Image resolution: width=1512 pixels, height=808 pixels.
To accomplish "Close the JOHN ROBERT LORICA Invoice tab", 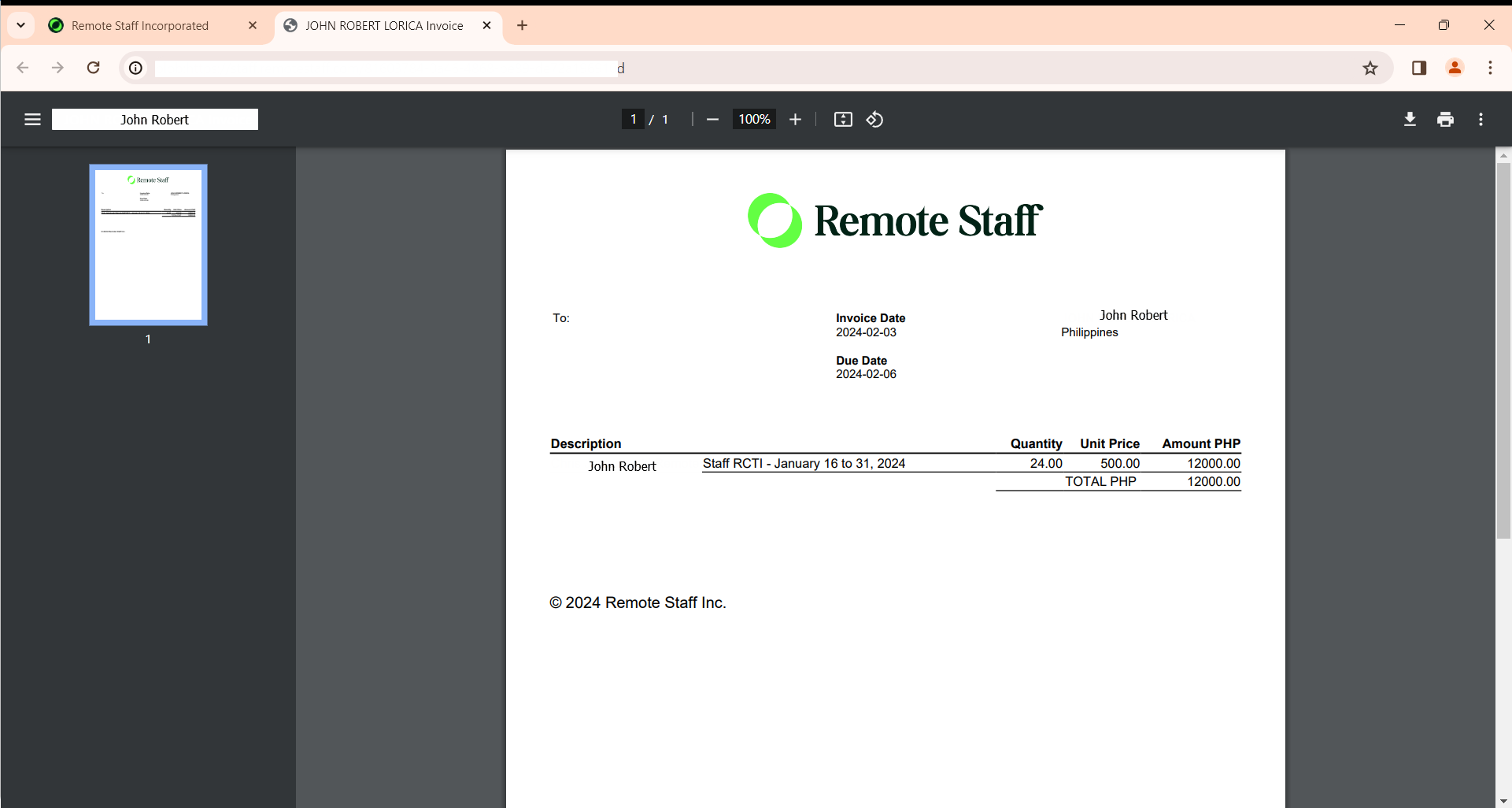I will 487,26.
